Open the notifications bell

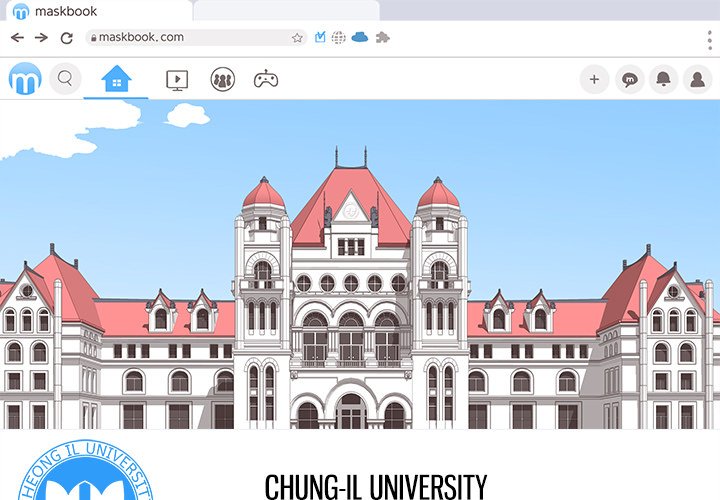coord(663,80)
